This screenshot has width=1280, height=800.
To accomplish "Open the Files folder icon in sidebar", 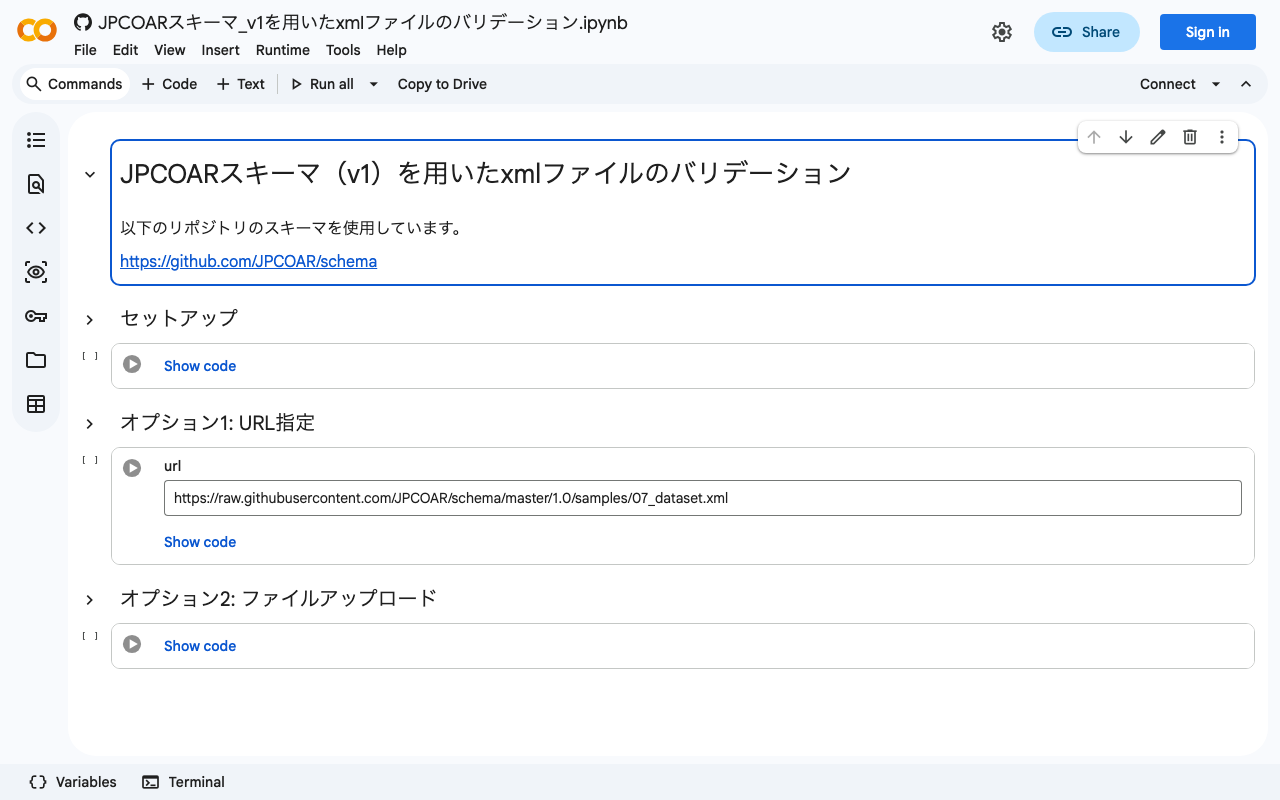I will (x=36, y=360).
